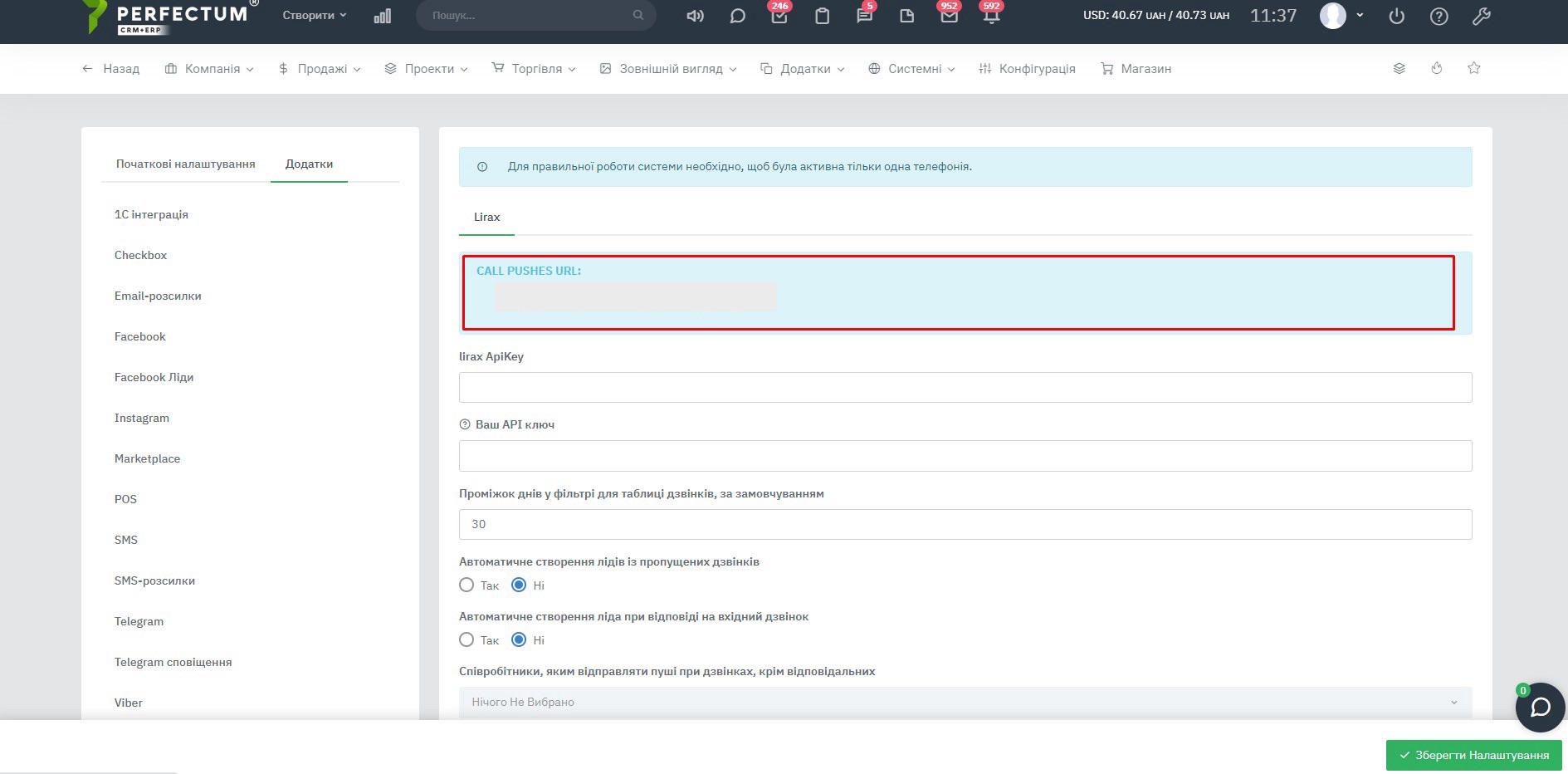Expand the Компанія menu

[x=209, y=69]
